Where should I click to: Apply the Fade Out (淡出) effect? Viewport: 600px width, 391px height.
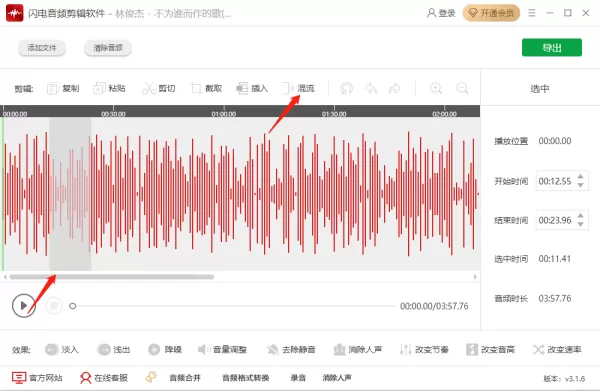[x=113, y=349]
